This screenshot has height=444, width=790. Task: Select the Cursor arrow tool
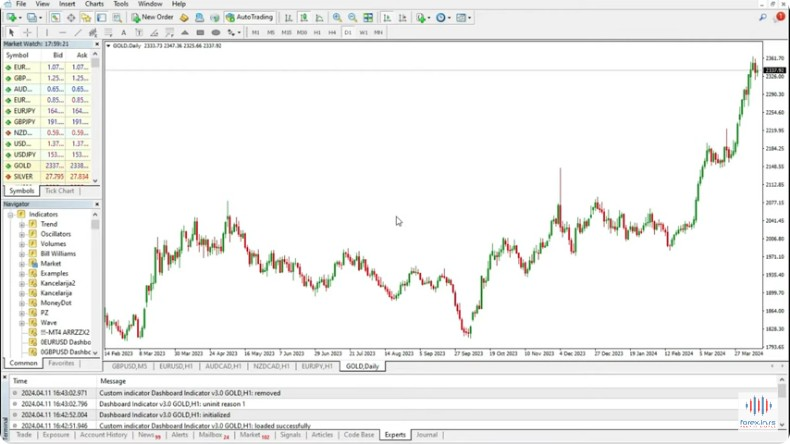pyautogui.click(x=11, y=32)
